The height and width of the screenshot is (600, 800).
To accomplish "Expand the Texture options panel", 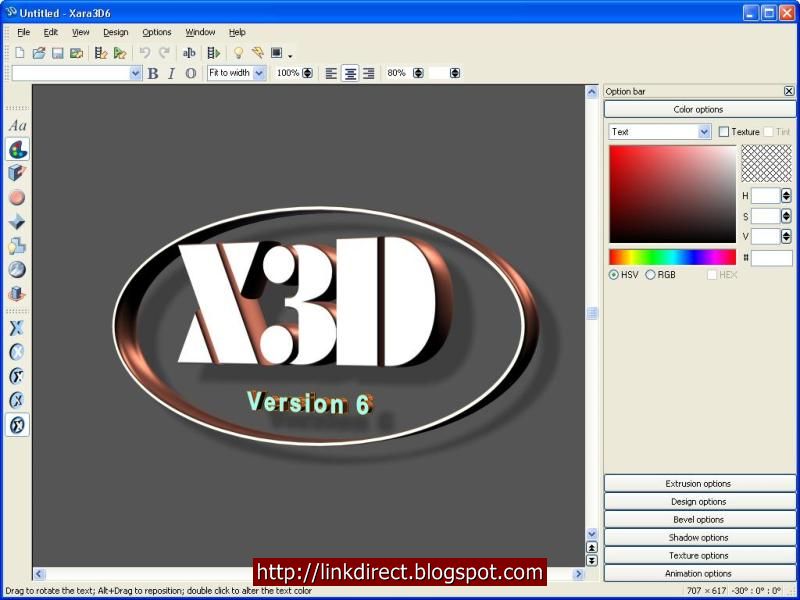I will 699,555.
